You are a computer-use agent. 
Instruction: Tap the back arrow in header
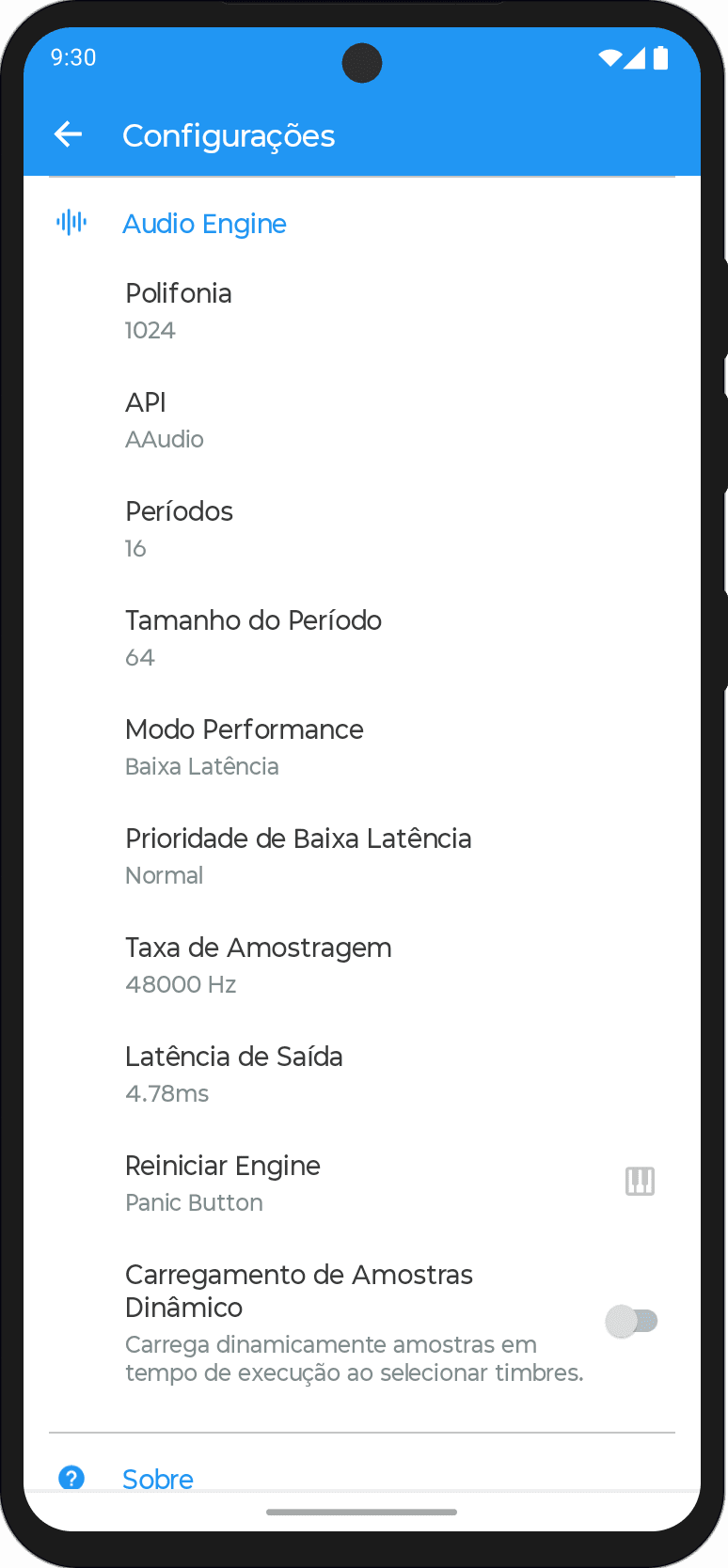tap(69, 135)
